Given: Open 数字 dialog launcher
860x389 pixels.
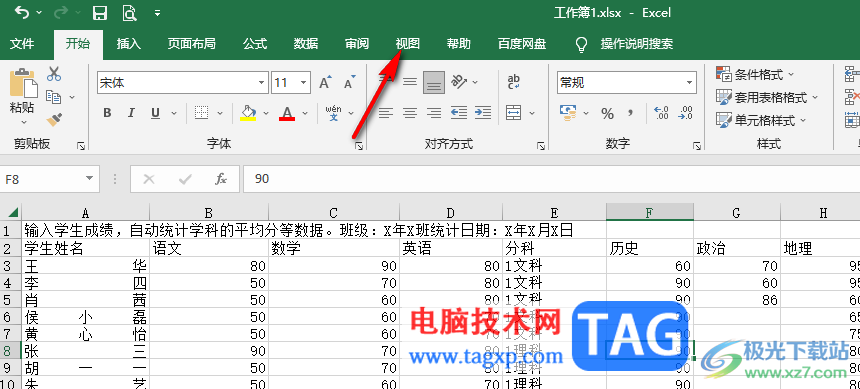Looking at the screenshot, I should click(x=697, y=146).
